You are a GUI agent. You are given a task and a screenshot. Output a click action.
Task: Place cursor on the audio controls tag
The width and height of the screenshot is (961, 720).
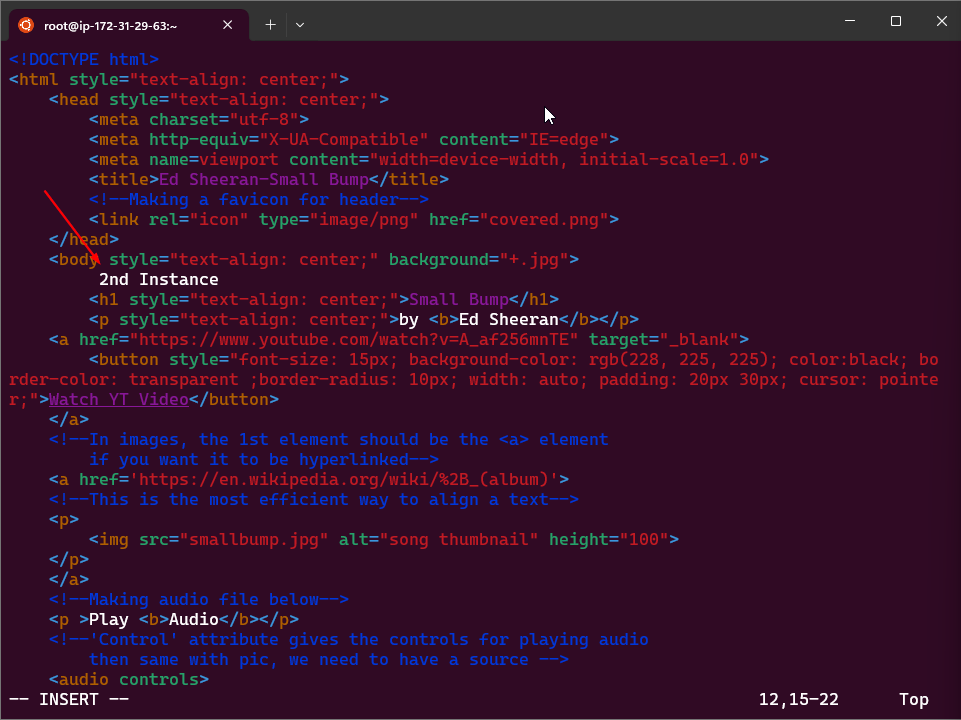pos(128,679)
